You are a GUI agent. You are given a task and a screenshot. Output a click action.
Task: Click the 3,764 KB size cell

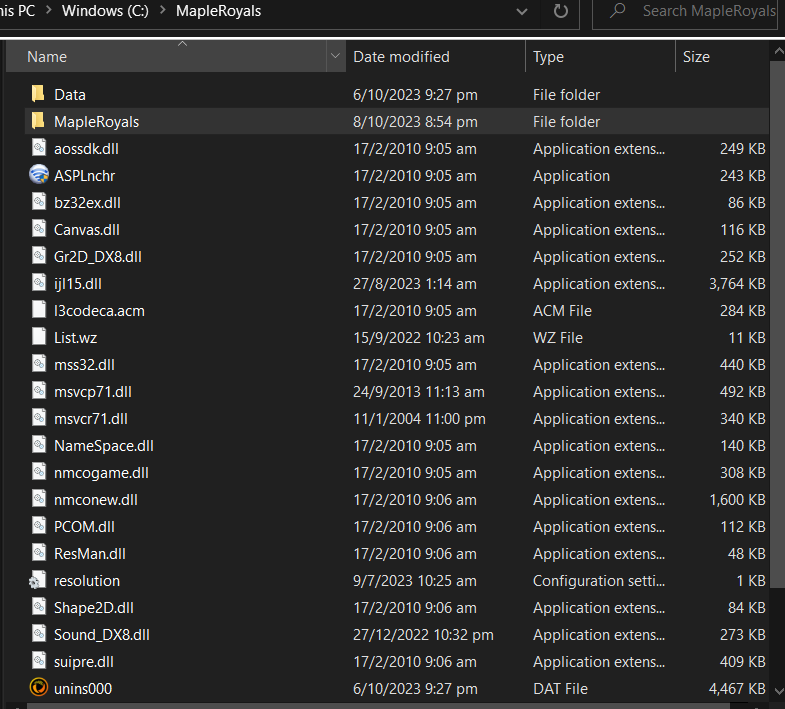pyautogui.click(x=737, y=283)
